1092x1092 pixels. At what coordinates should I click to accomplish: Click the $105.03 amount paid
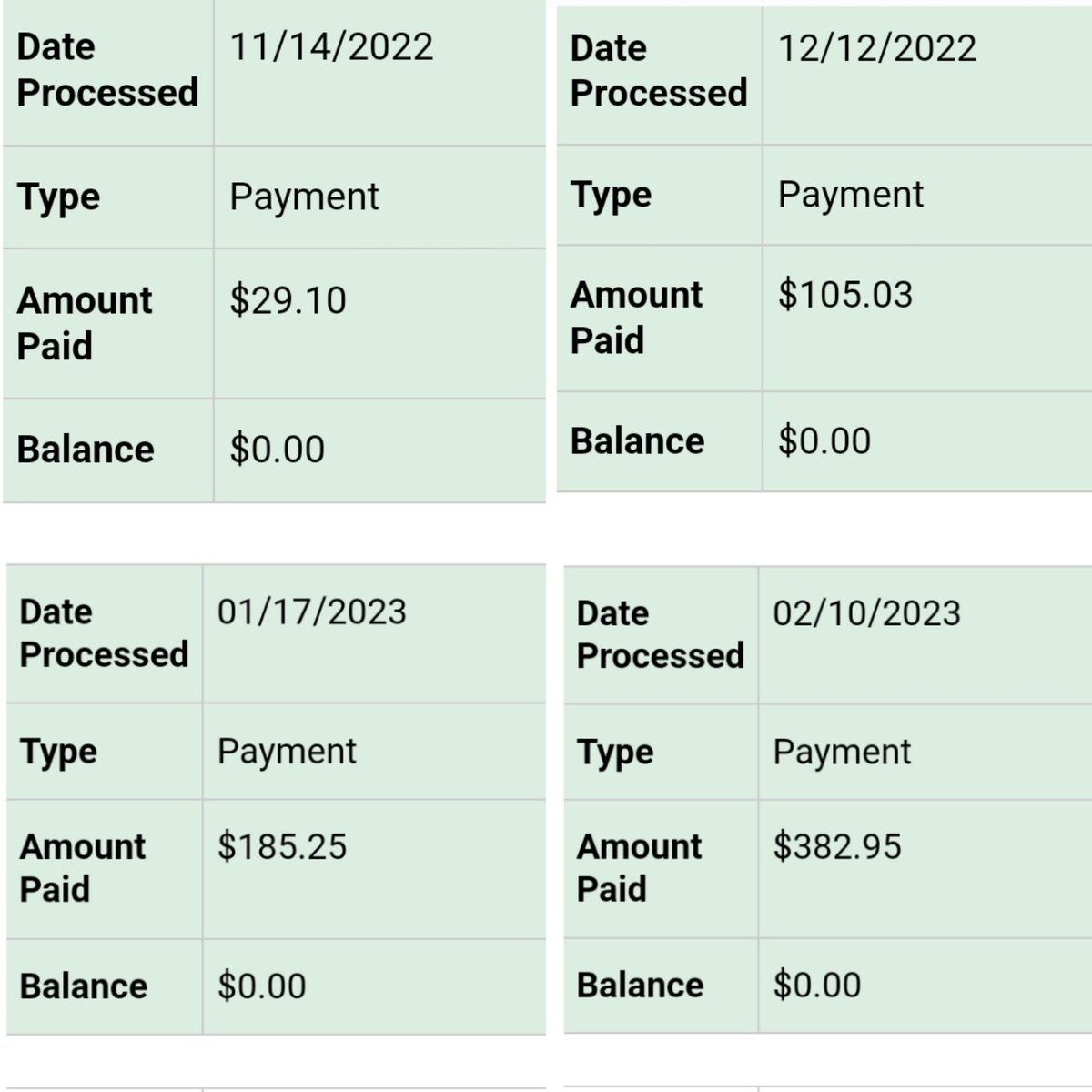[x=844, y=295]
